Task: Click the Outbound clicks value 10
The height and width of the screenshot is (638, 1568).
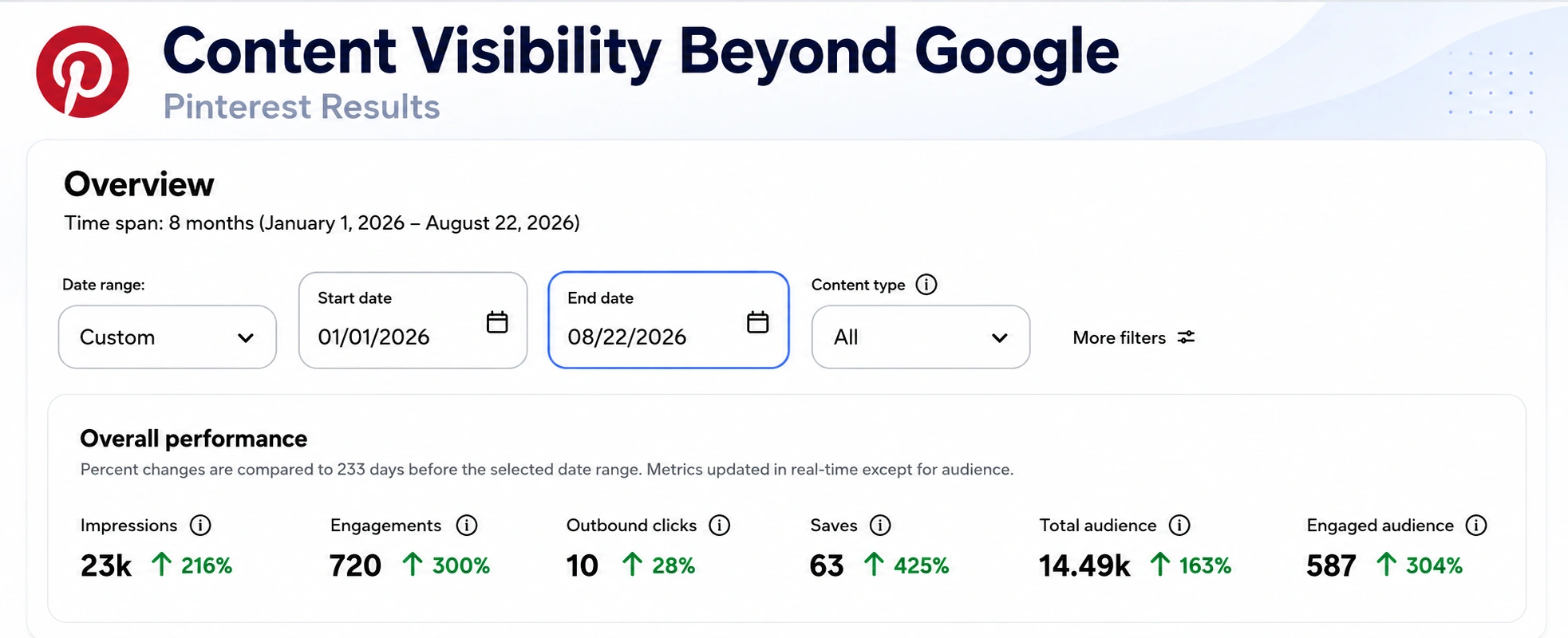Action: point(583,566)
